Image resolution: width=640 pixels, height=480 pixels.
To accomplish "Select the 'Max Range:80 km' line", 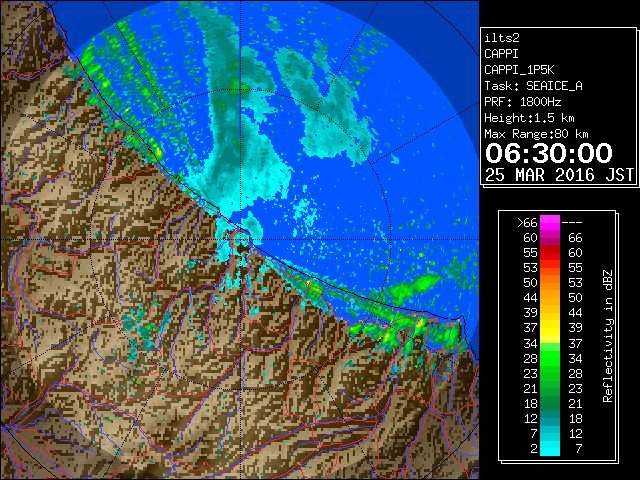I will point(536,134).
